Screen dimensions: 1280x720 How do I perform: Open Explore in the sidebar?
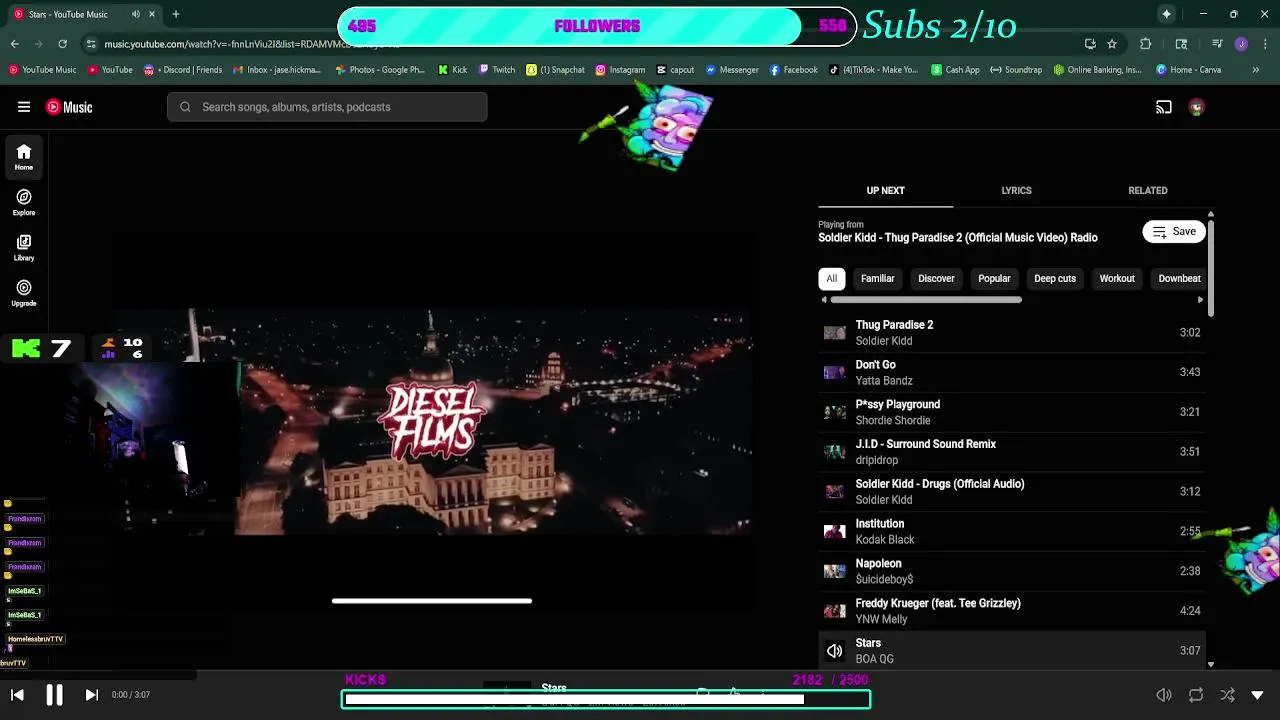coord(24,202)
